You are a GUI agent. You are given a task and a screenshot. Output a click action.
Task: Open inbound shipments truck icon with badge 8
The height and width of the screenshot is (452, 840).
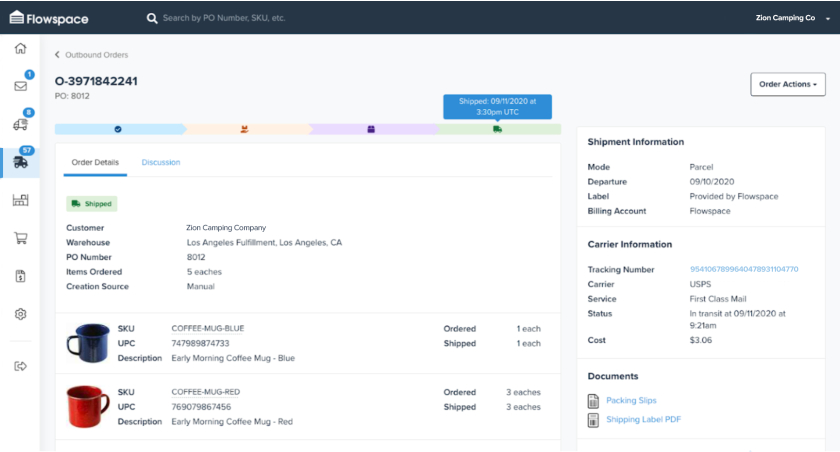tap(20, 124)
